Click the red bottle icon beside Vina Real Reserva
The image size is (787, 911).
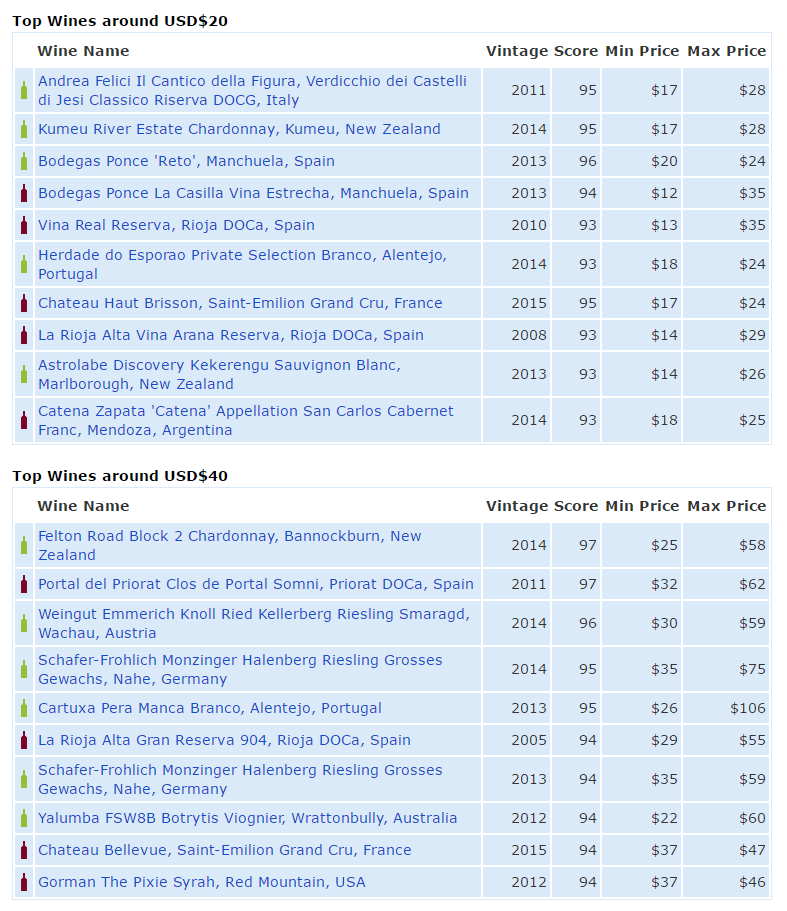pos(24,225)
